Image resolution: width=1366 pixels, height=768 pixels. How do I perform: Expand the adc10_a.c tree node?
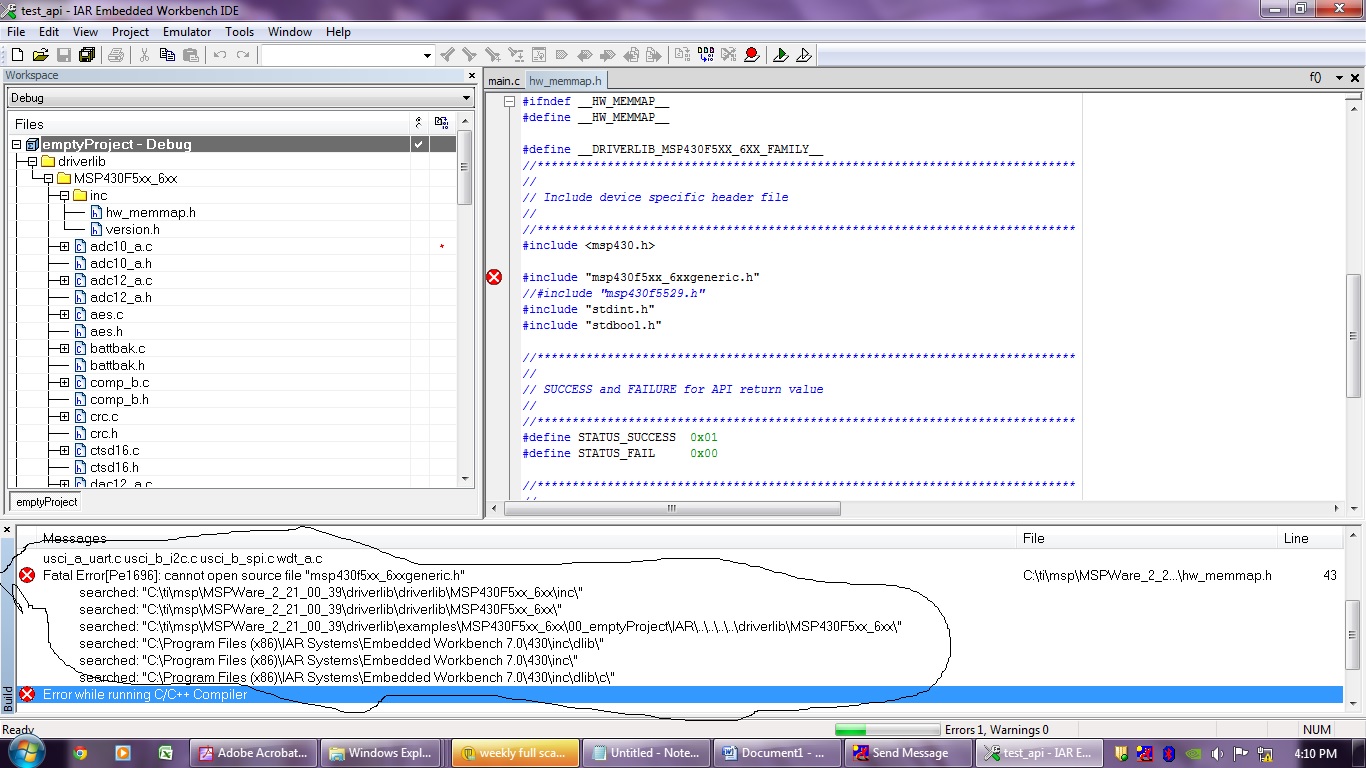tap(64, 246)
